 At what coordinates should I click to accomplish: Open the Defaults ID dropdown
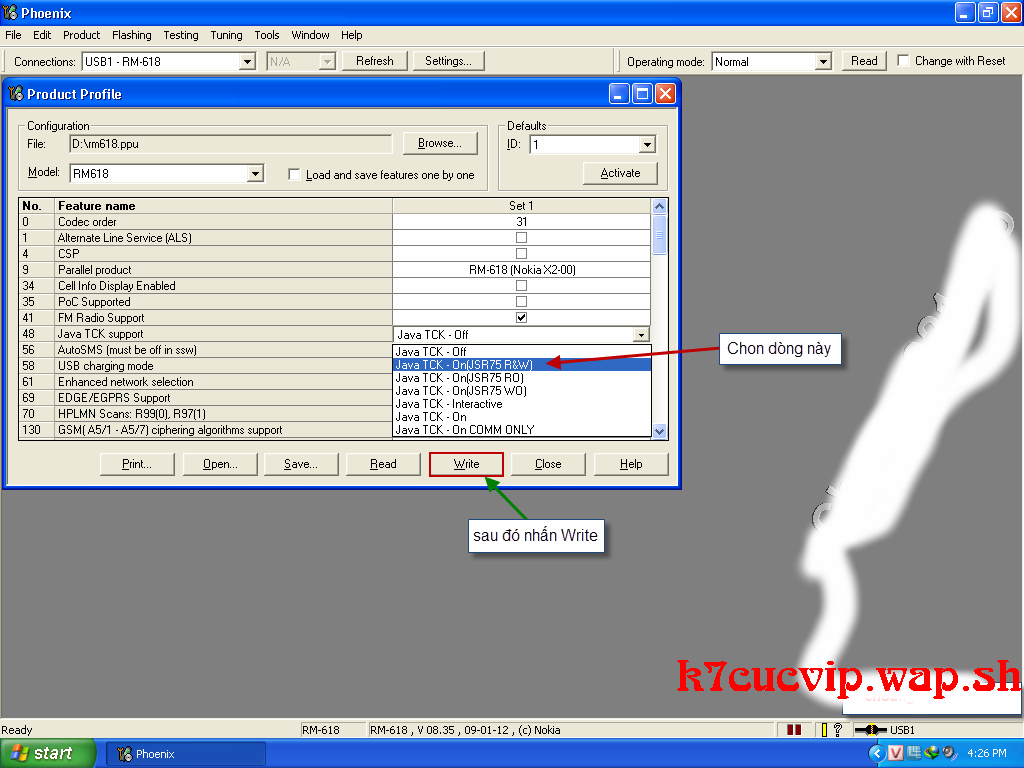(x=647, y=145)
